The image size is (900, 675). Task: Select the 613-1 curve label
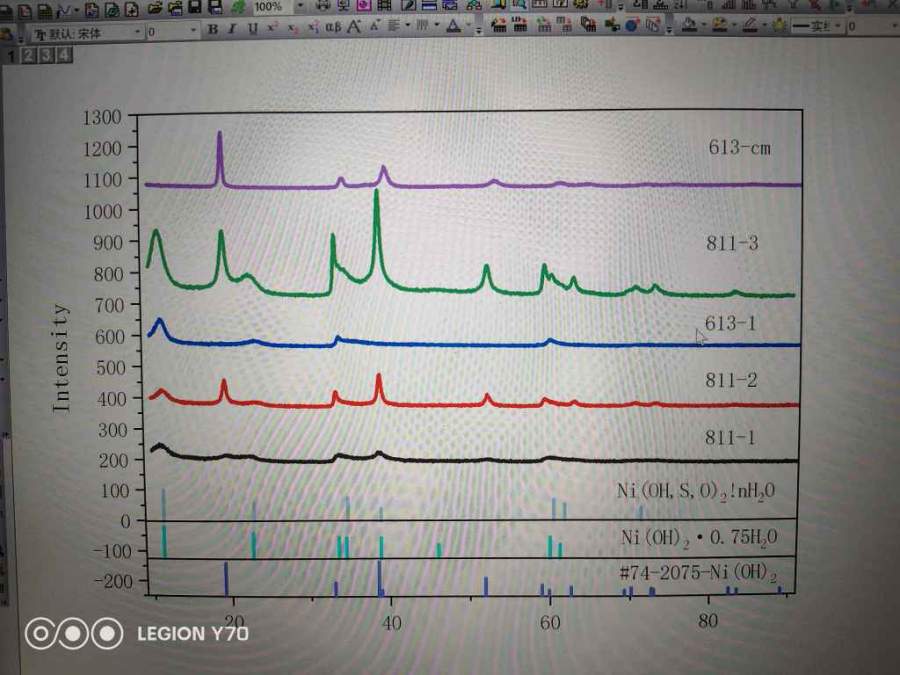coord(731,323)
